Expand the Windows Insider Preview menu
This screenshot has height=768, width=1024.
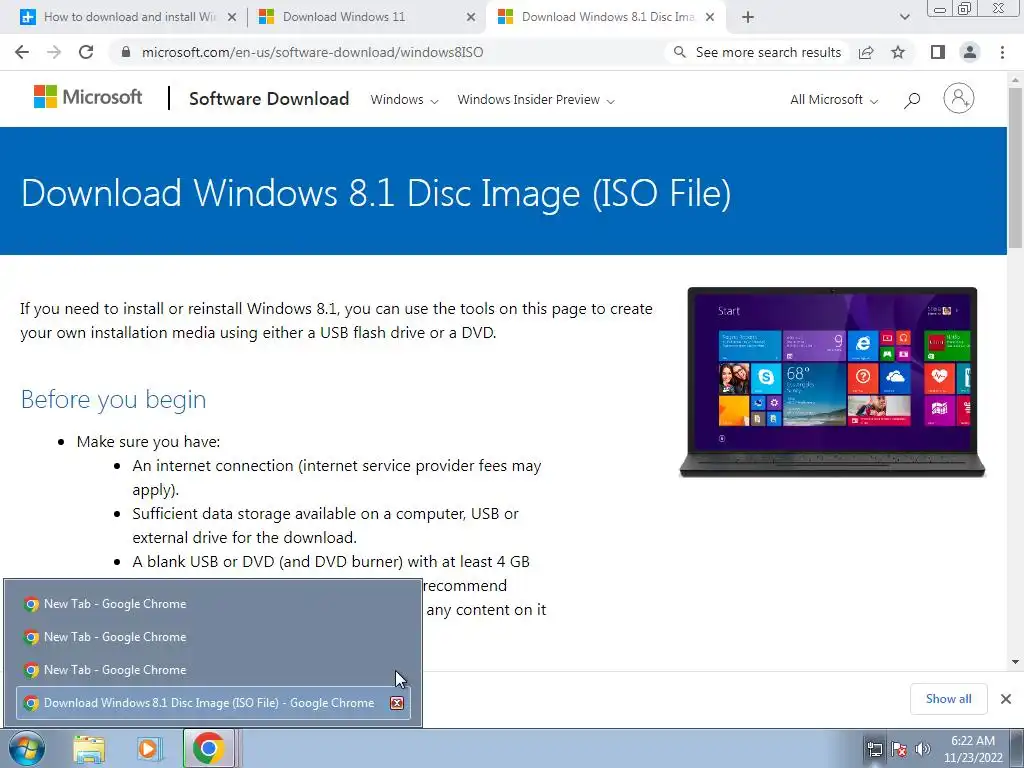(536, 100)
